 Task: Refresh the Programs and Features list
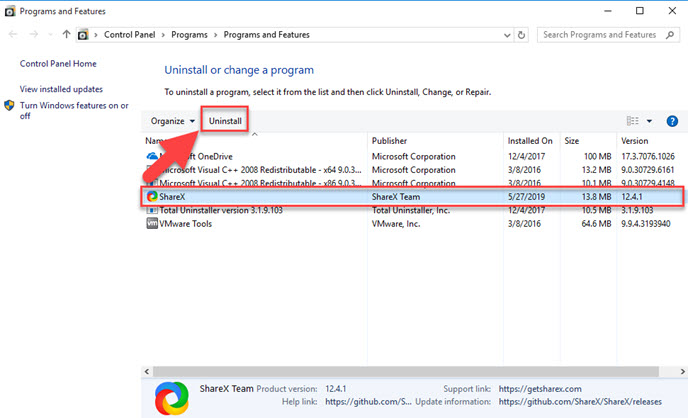[521, 35]
